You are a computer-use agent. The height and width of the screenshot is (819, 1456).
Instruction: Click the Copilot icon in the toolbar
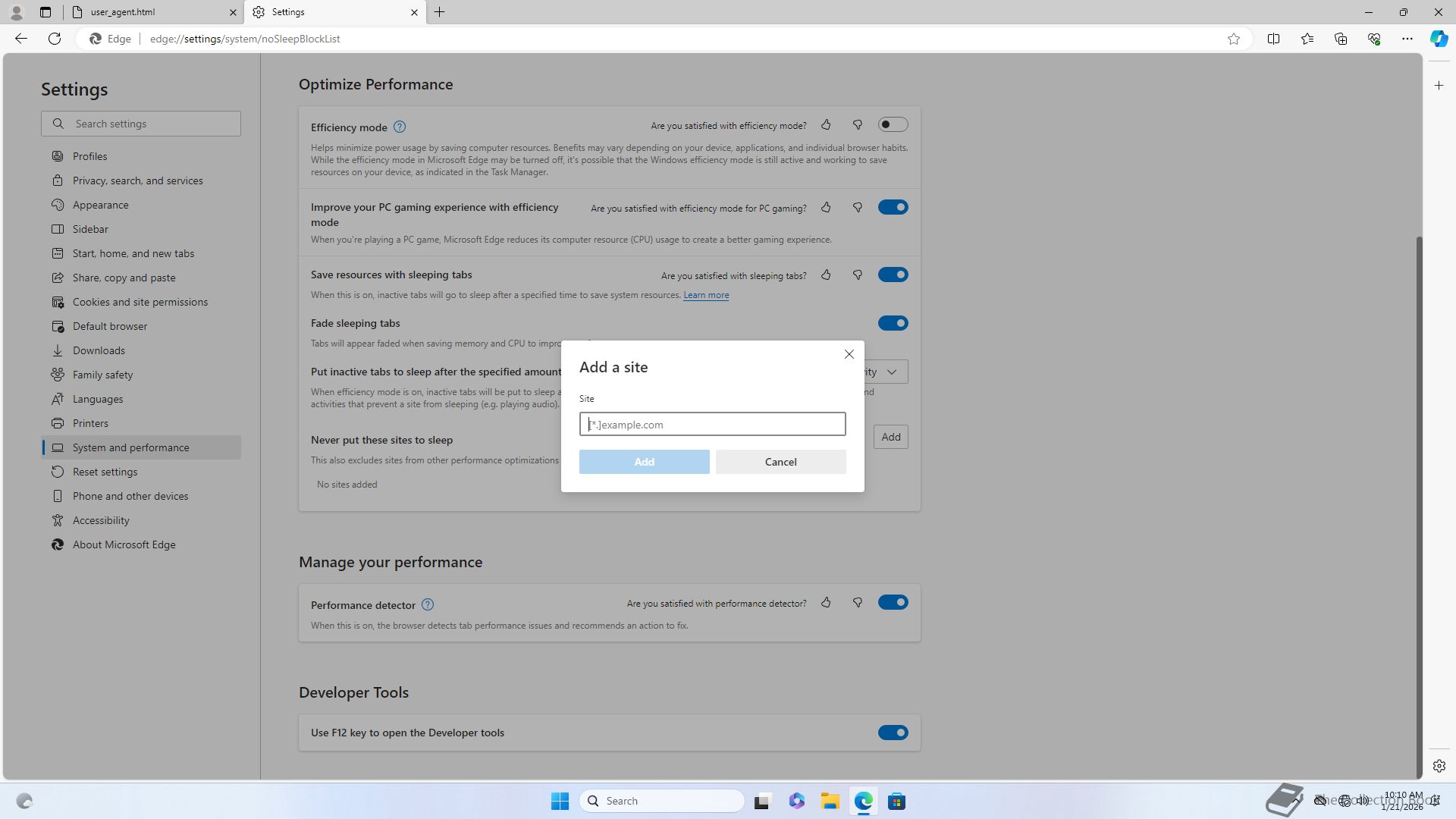click(x=1439, y=39)
